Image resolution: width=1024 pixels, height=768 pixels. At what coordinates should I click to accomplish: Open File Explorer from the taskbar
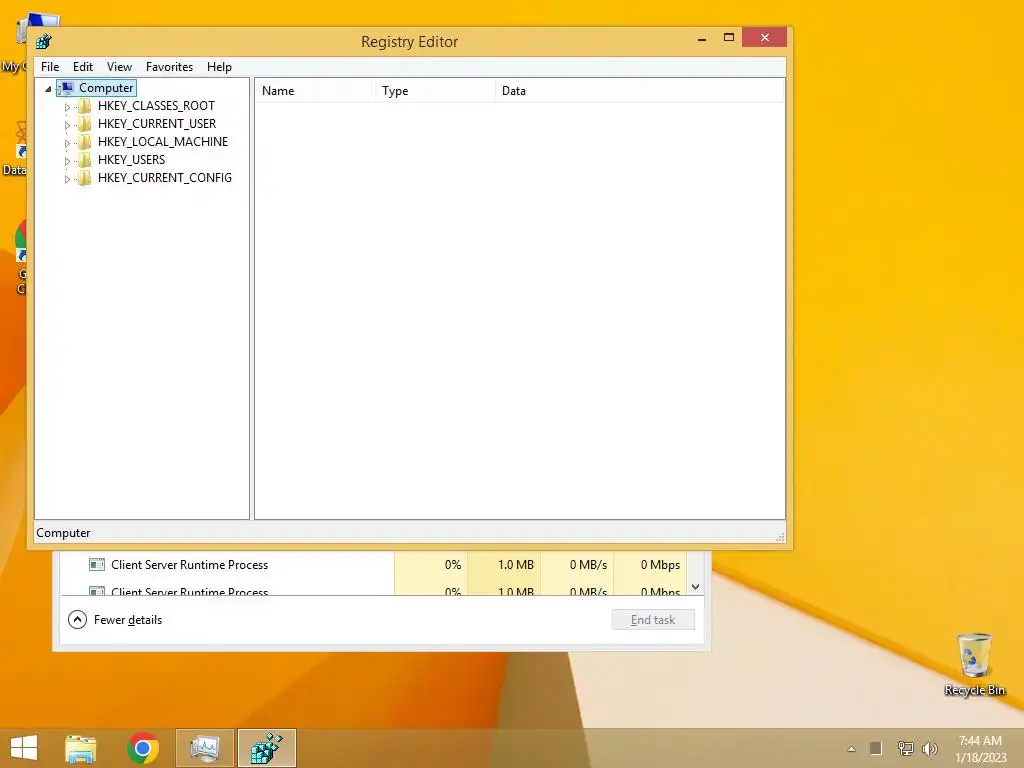pyautogui.click(x=80, y=748)
